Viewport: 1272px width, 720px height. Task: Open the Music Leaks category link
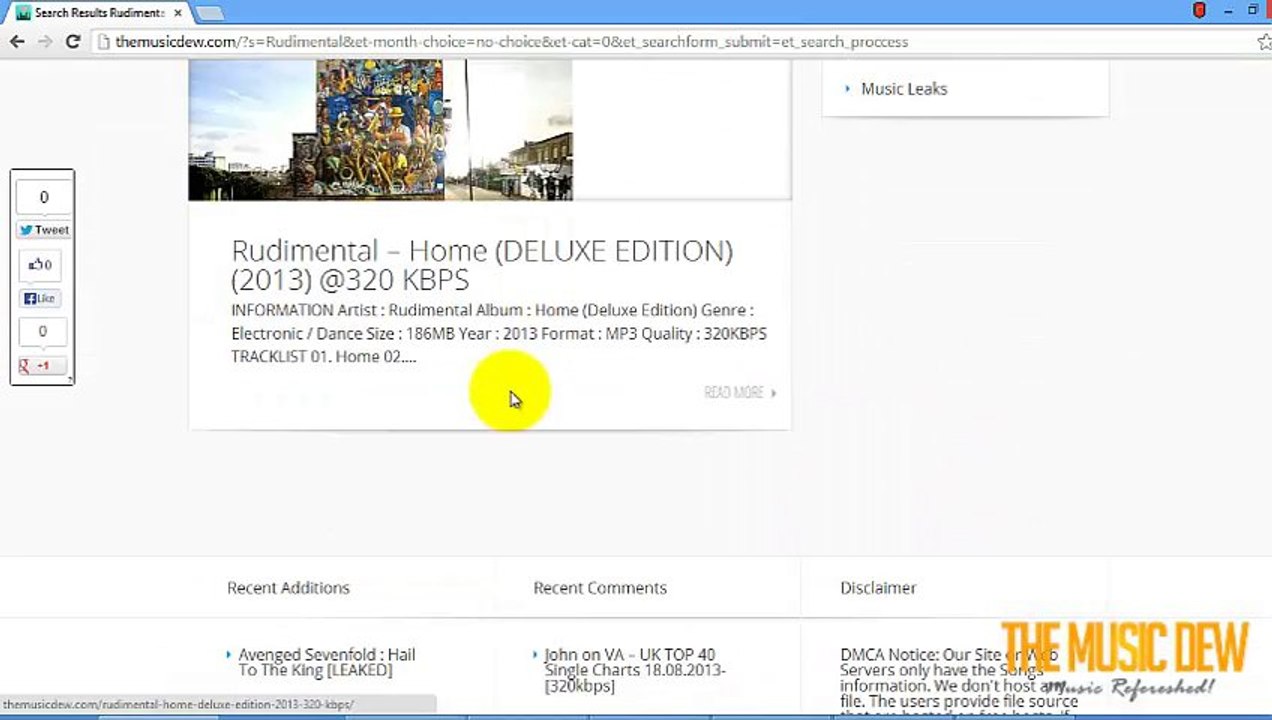pos(904,89)
